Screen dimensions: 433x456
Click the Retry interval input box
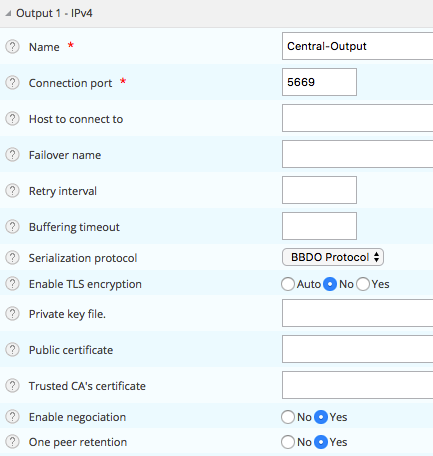pos(319,190)
